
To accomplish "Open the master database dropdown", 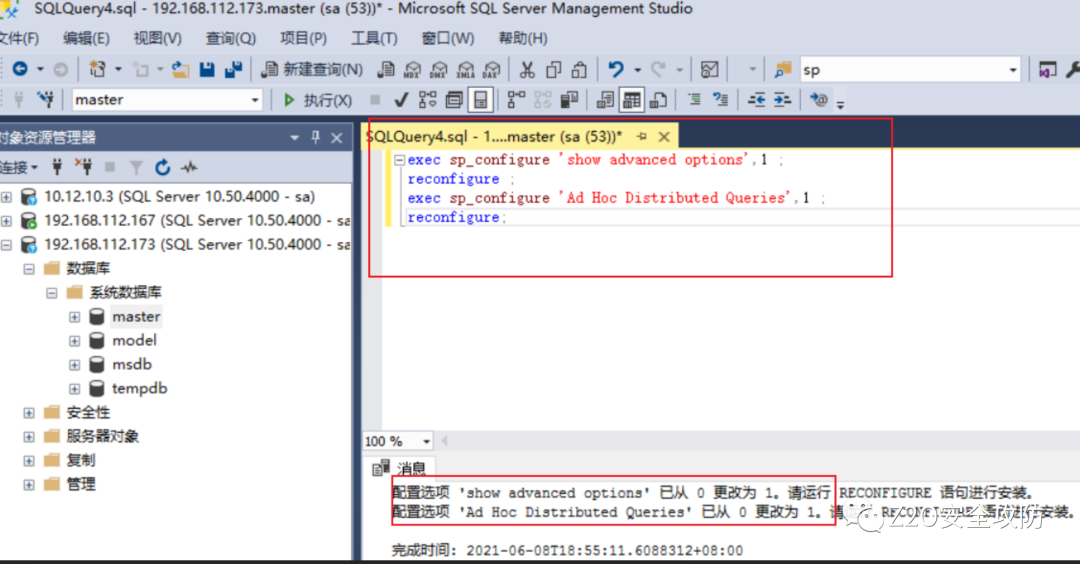I will point(255,101).
